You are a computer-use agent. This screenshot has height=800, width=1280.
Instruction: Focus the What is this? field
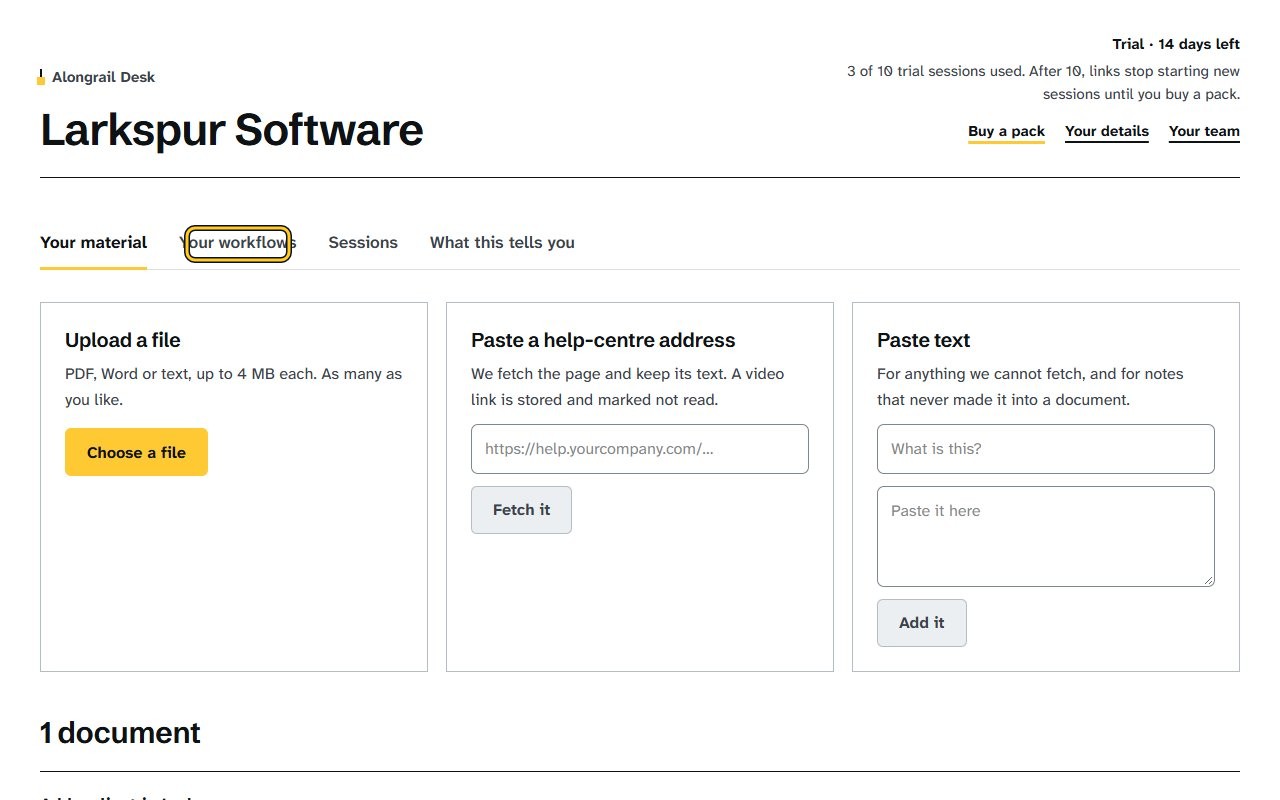point(1046,449)
